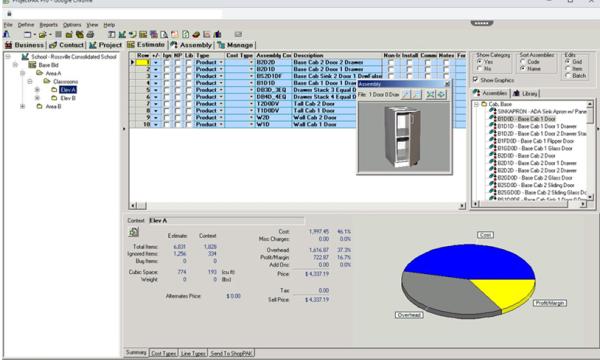600x360 pixels.
Task: Click the rotate icon in the Assembly preview
Action: (441, 94)
